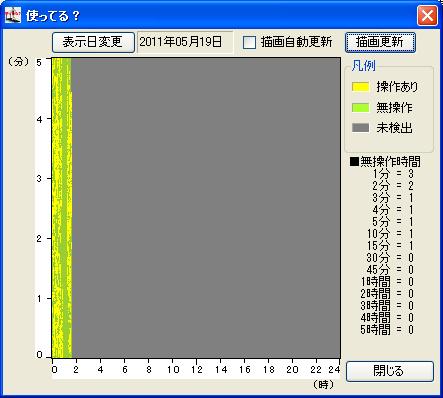
Task: Click the yellow-green activity band in chart
Action: coord(62,208)
